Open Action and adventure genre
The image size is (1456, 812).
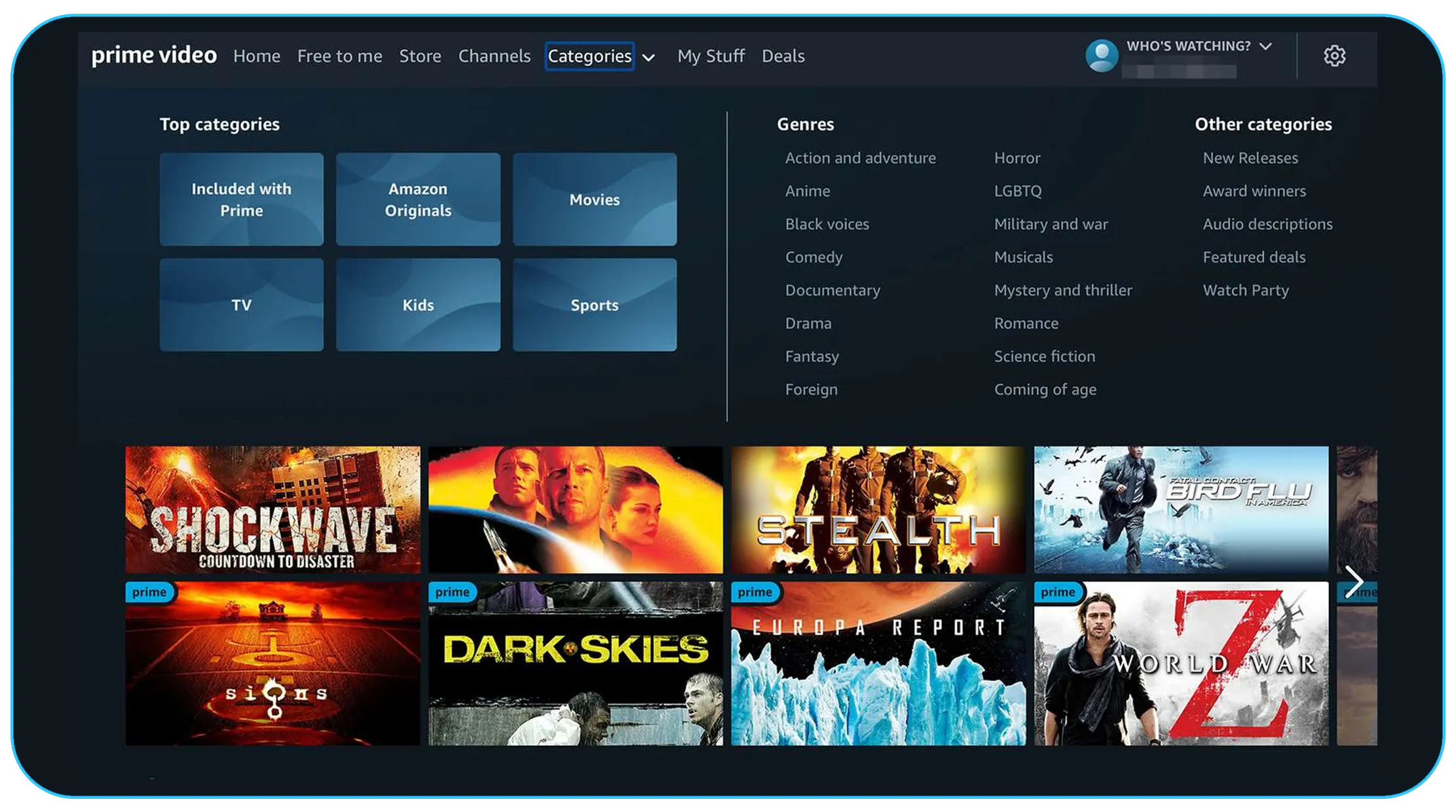[x=860, y=158]
